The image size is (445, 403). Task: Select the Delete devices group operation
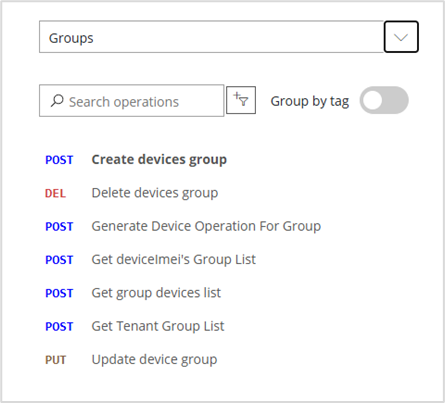[155, 193]
